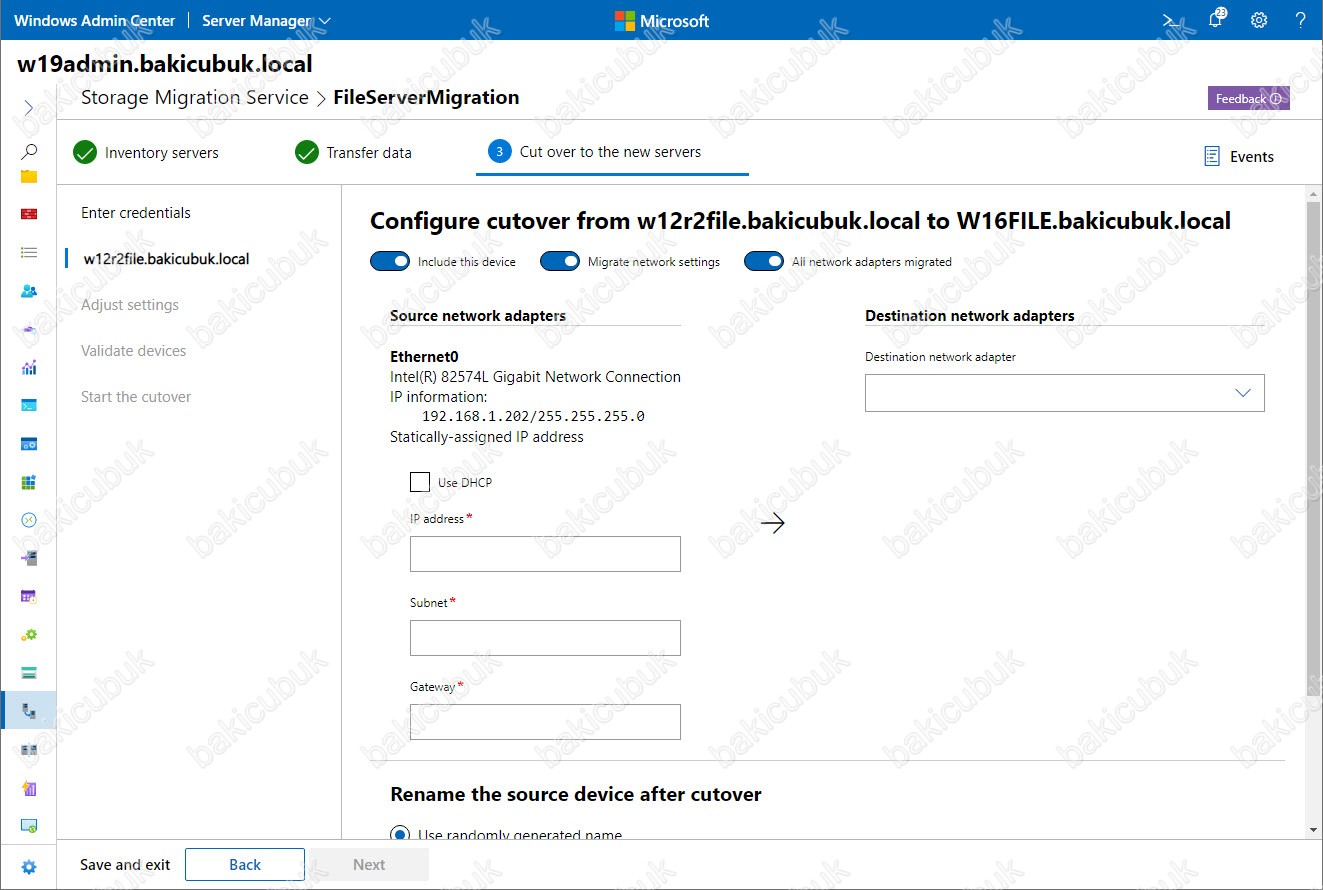Image resolution: width=1323 pixels, height=890 pixels.
Task: Open the help question mark icon
Action: coord(1300,20)
